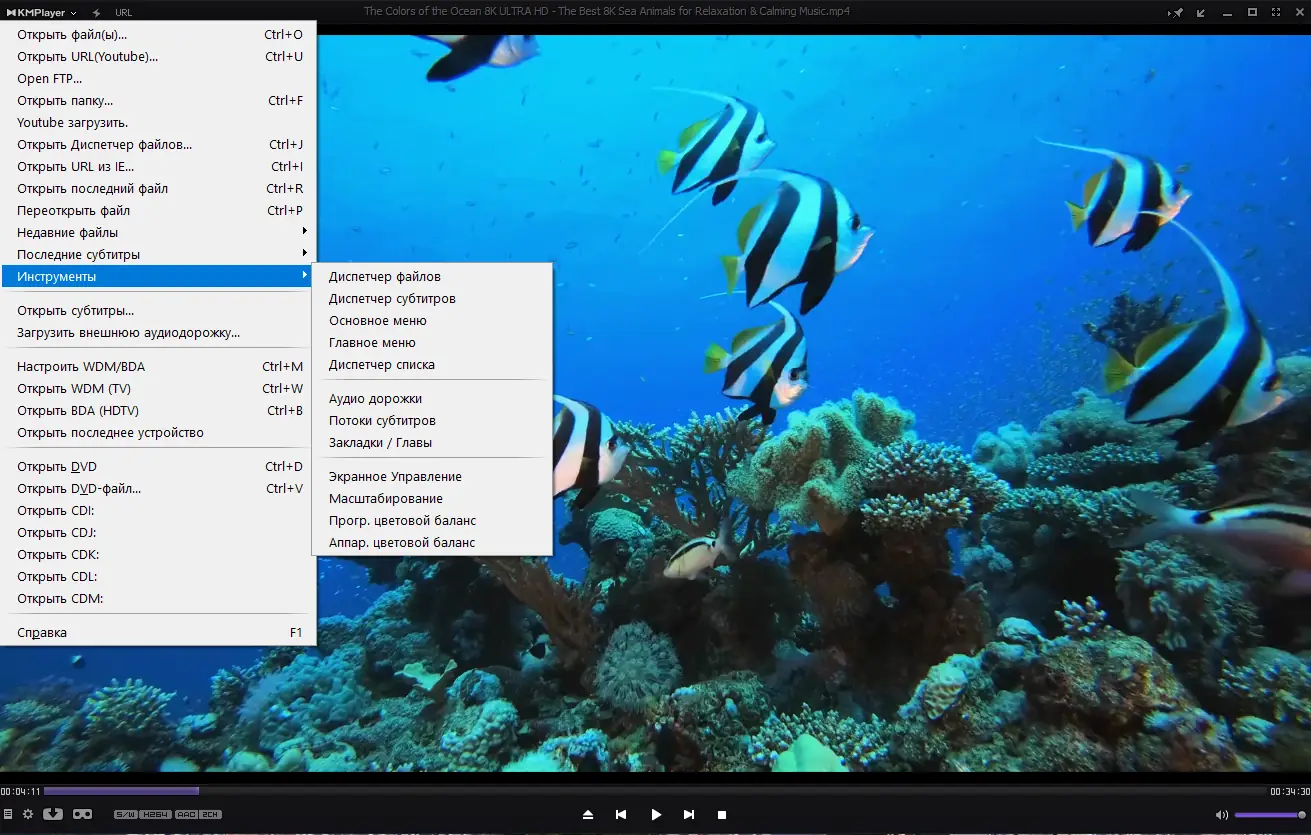Click Youtube загрузить.
1311x835 pixels.
coord(158,122)
